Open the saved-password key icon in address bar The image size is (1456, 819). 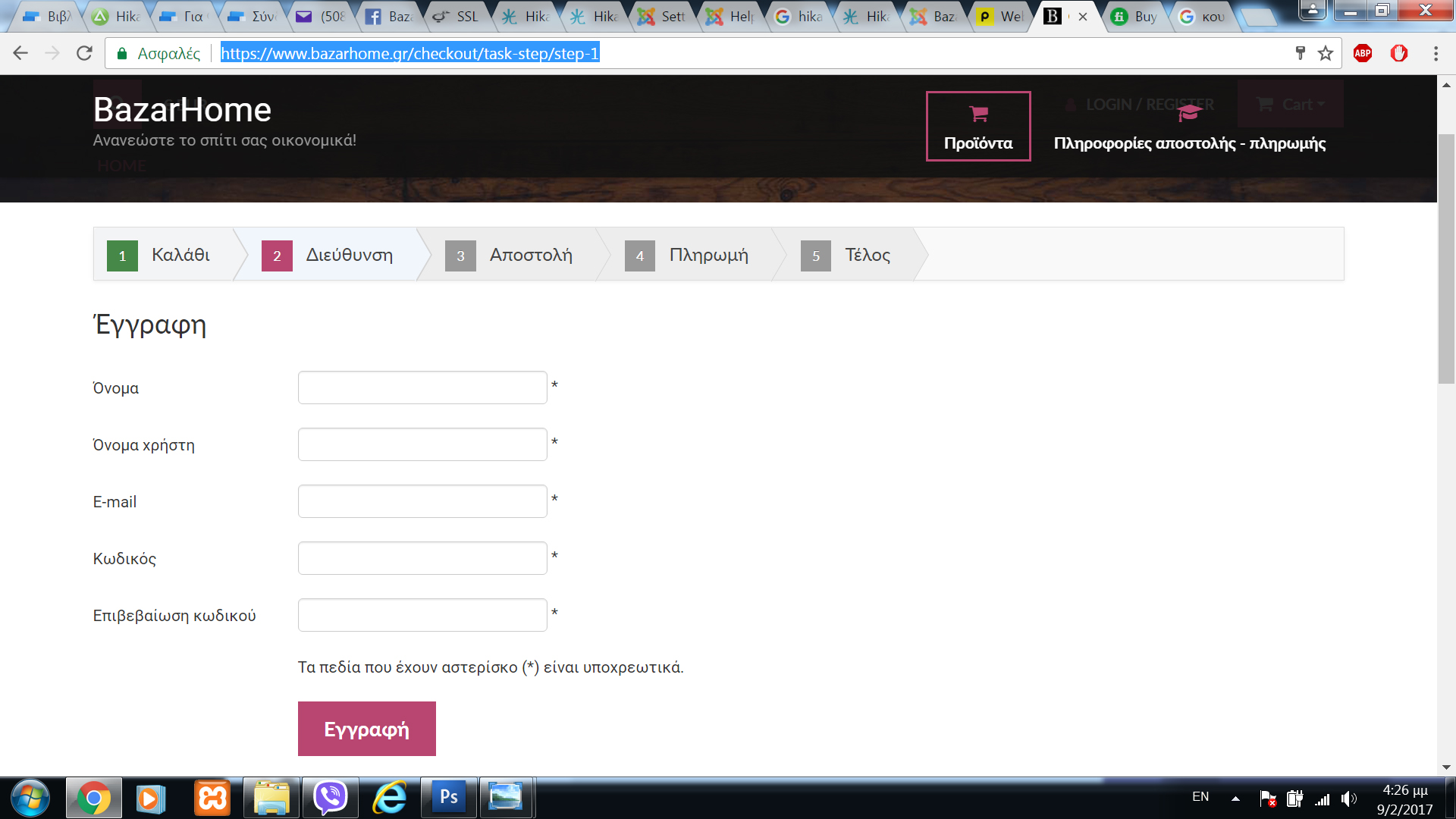point(1301,53)
